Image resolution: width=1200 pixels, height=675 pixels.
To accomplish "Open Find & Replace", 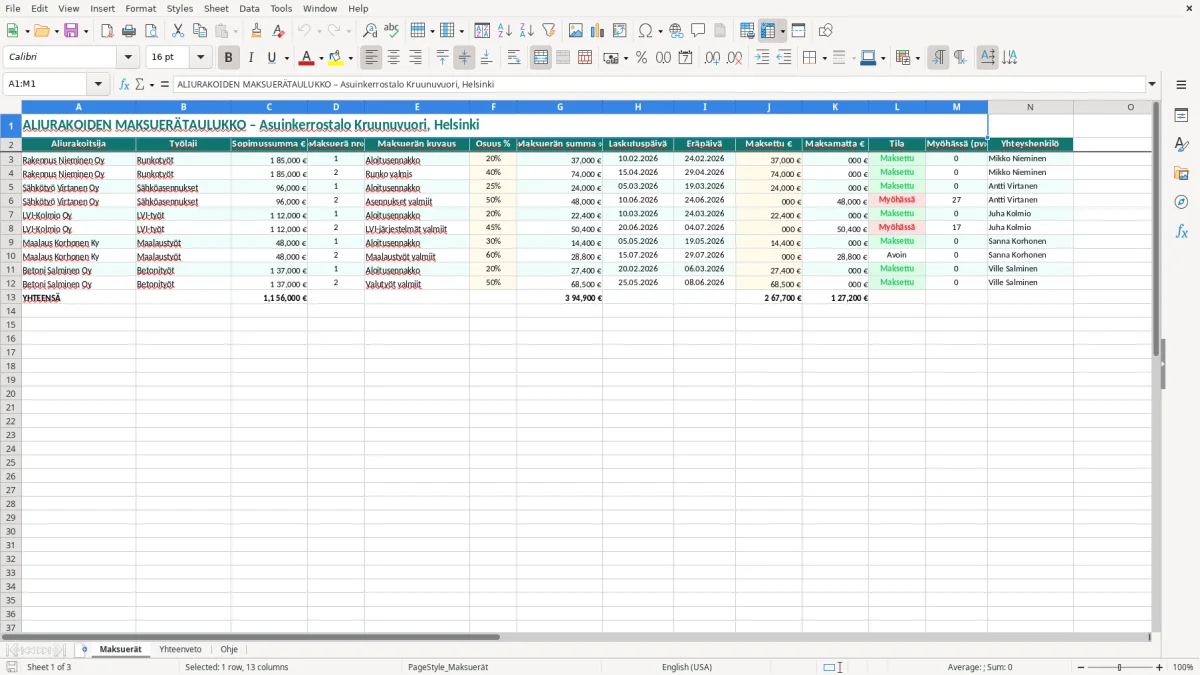I will click(x=370, y=31).
